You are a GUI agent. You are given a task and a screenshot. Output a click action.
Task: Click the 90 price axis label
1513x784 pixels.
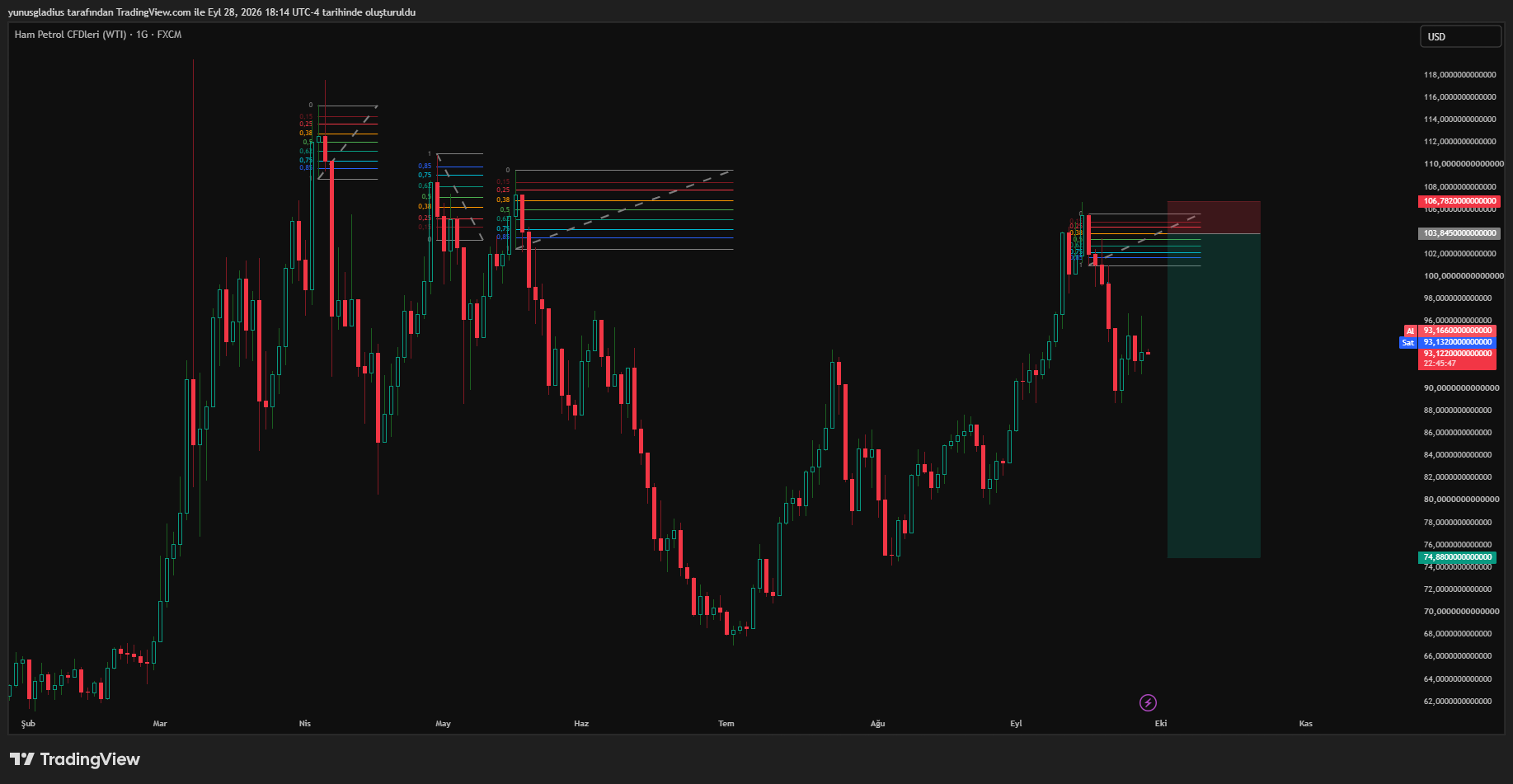tap(1462, 388)
